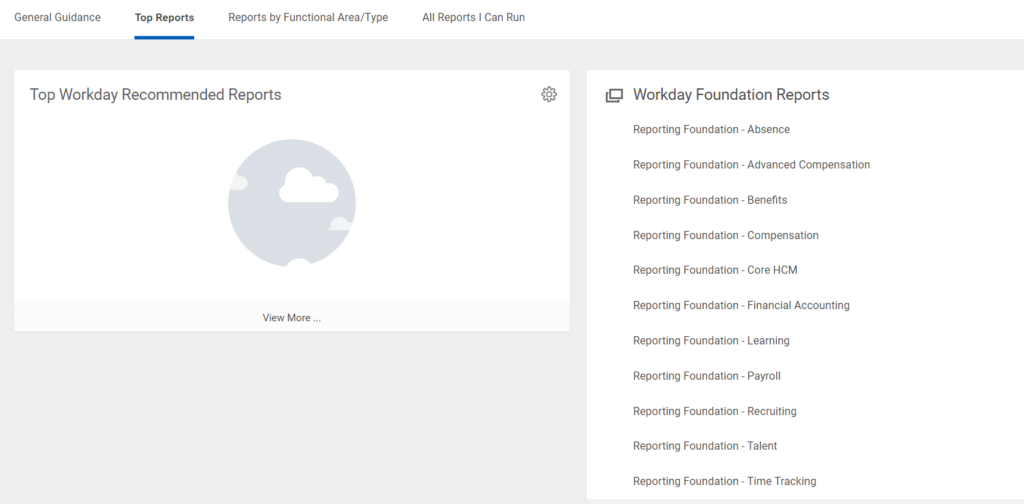Click View More in recommended reports
The height and width of the screenshot is (504, 1024).
coord(292,318)
